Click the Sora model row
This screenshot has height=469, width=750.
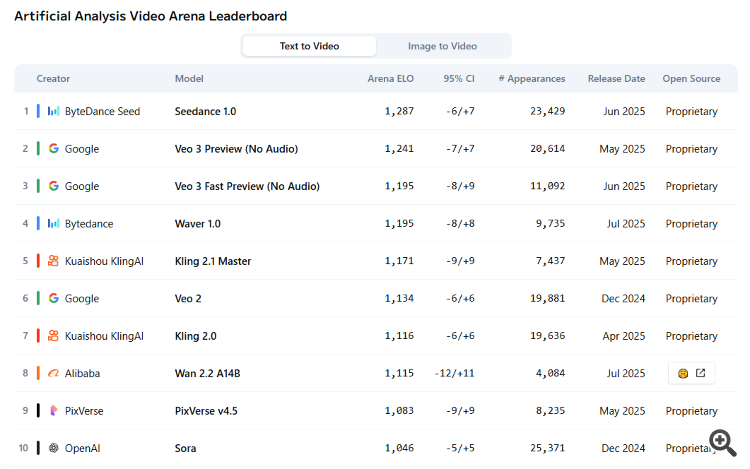(185, 448)
